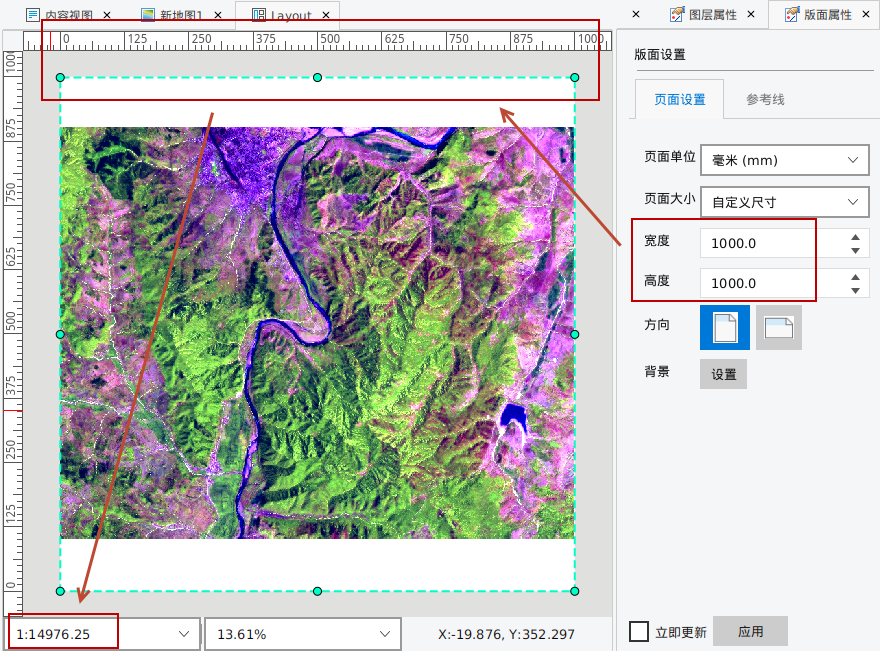The image size is (880, 651).
Task: Open the 页面大小 page size dropdown
Action: [784, 202]
